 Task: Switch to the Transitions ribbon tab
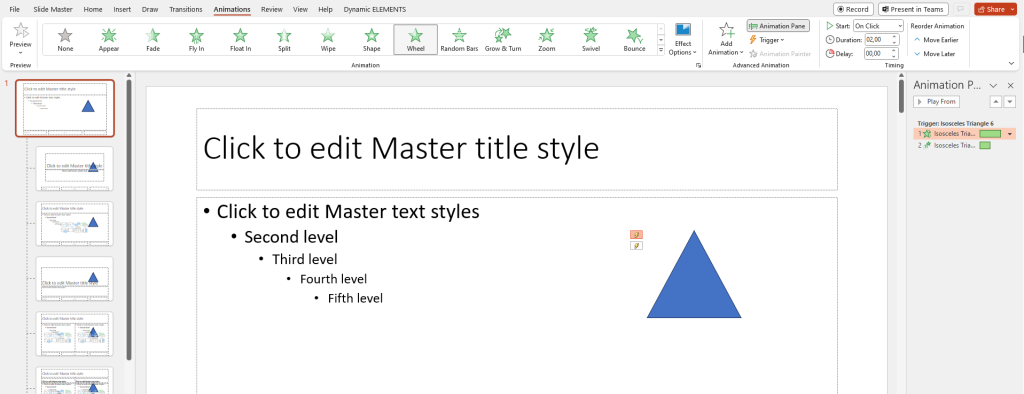click(185, 9)
